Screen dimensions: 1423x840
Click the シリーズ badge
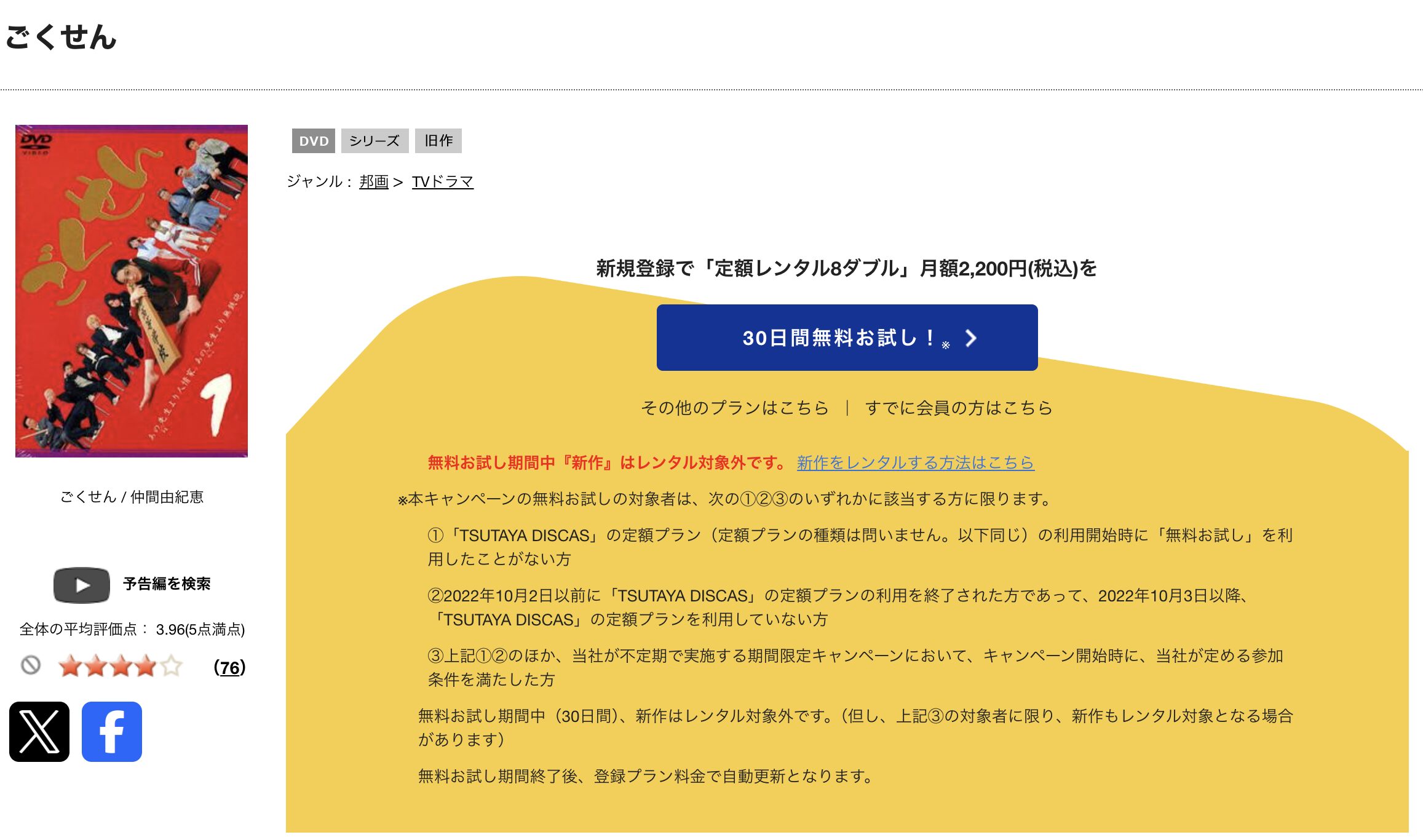pos(375,141)
